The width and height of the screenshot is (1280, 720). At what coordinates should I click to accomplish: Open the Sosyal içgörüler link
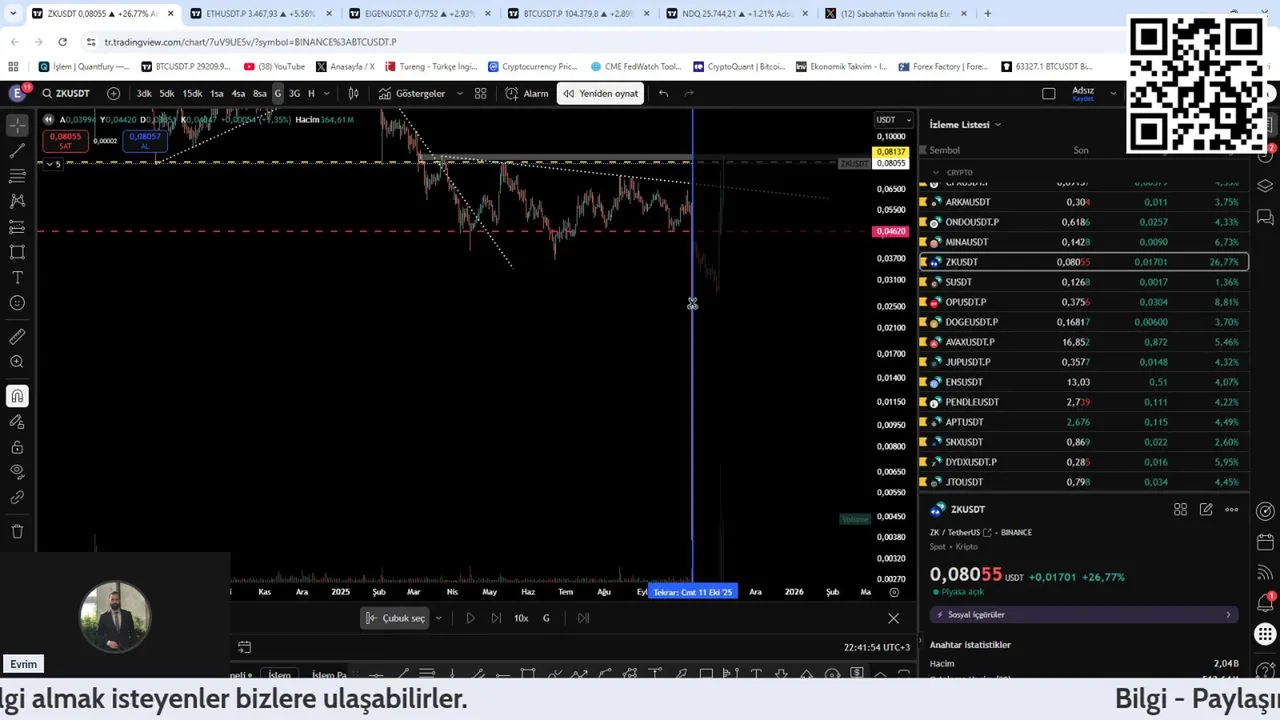[x=1083, y=614]
